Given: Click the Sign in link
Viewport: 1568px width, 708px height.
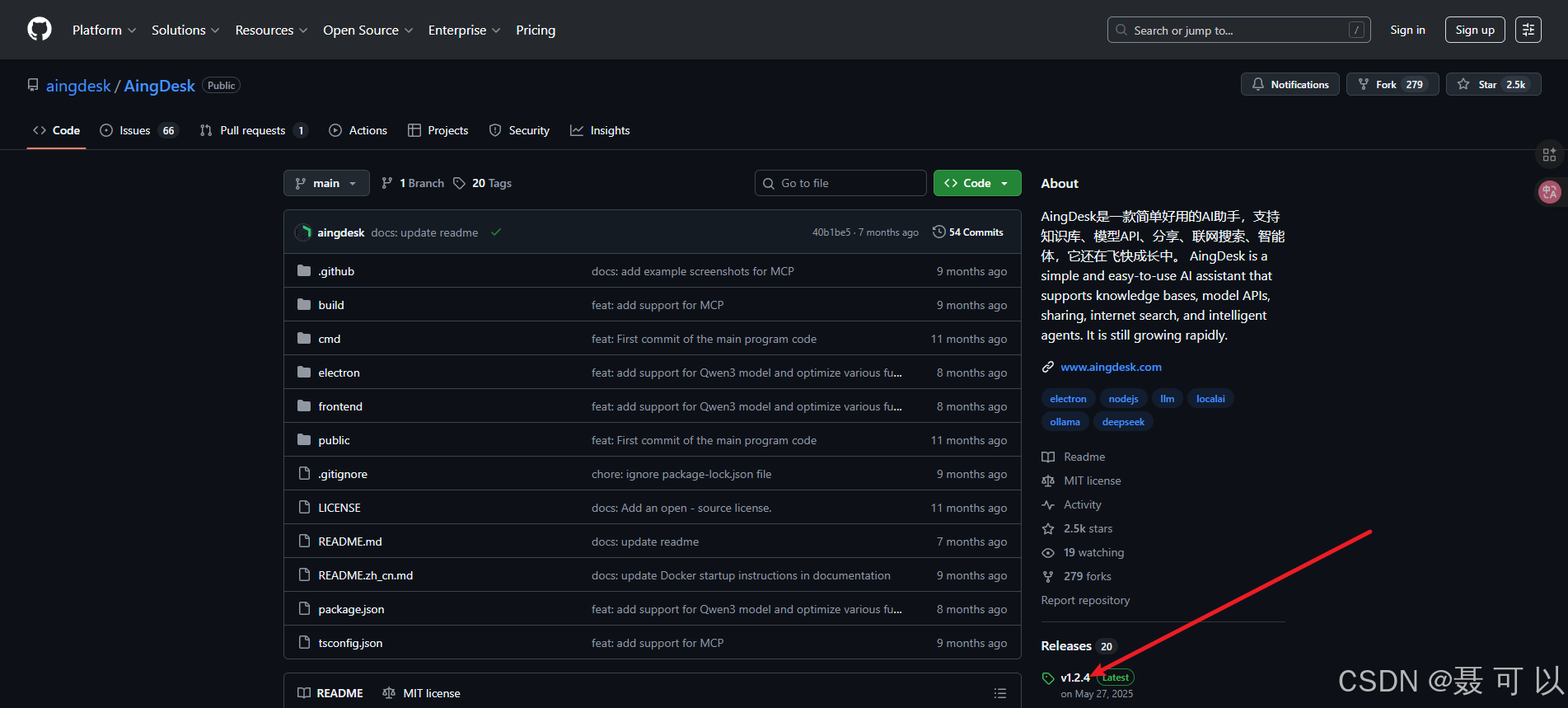Looking at the screenshot, I should 1407,30.
